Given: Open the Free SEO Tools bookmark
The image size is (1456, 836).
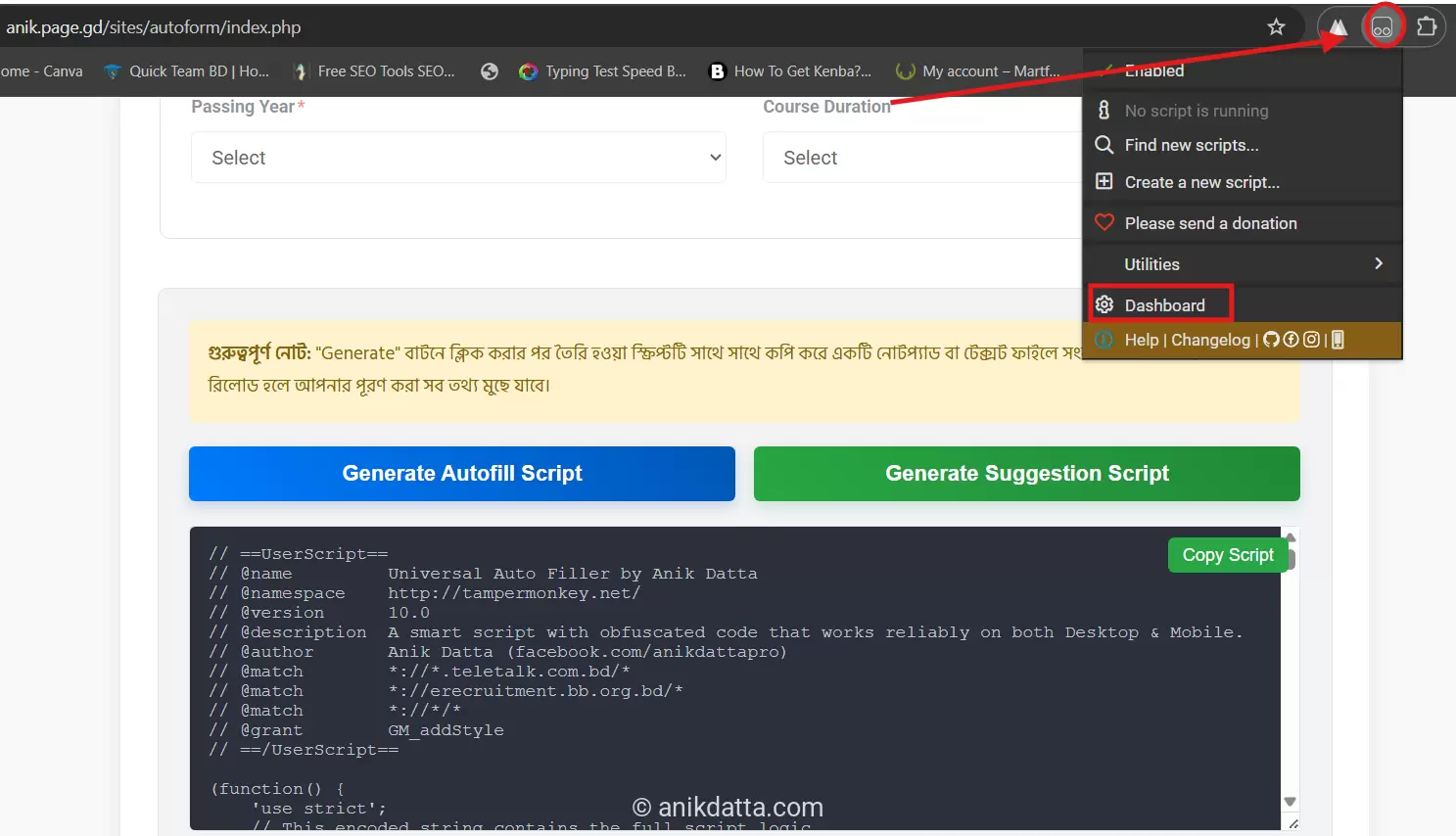Looking at the screenshot, I should pos(376,71).
